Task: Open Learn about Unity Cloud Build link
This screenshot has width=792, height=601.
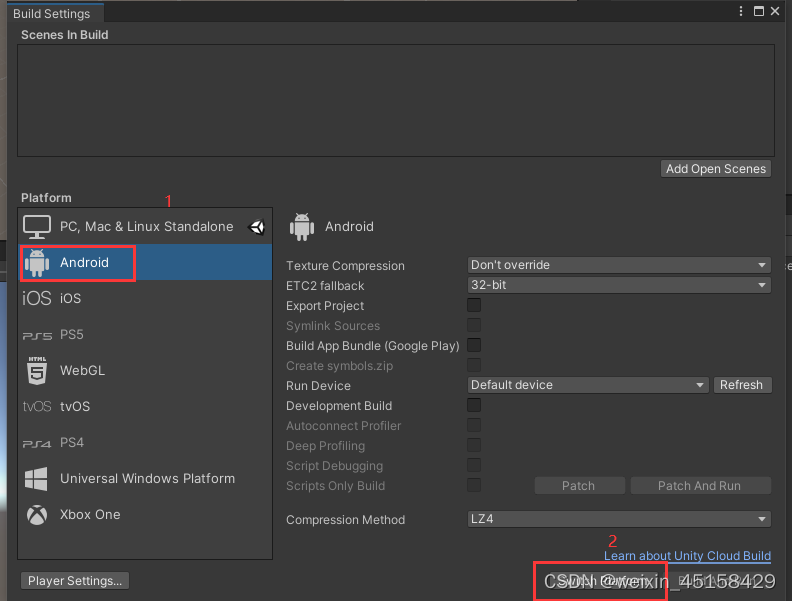Action: tap(687, 556)
